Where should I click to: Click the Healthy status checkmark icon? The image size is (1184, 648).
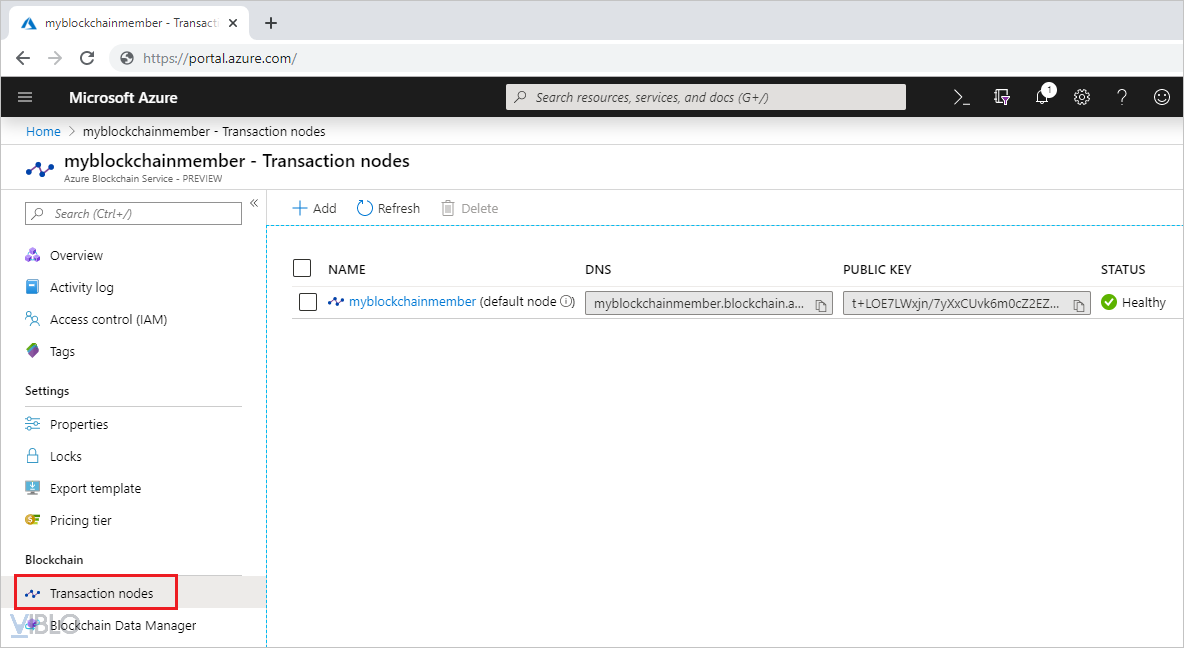point(1109,302)
